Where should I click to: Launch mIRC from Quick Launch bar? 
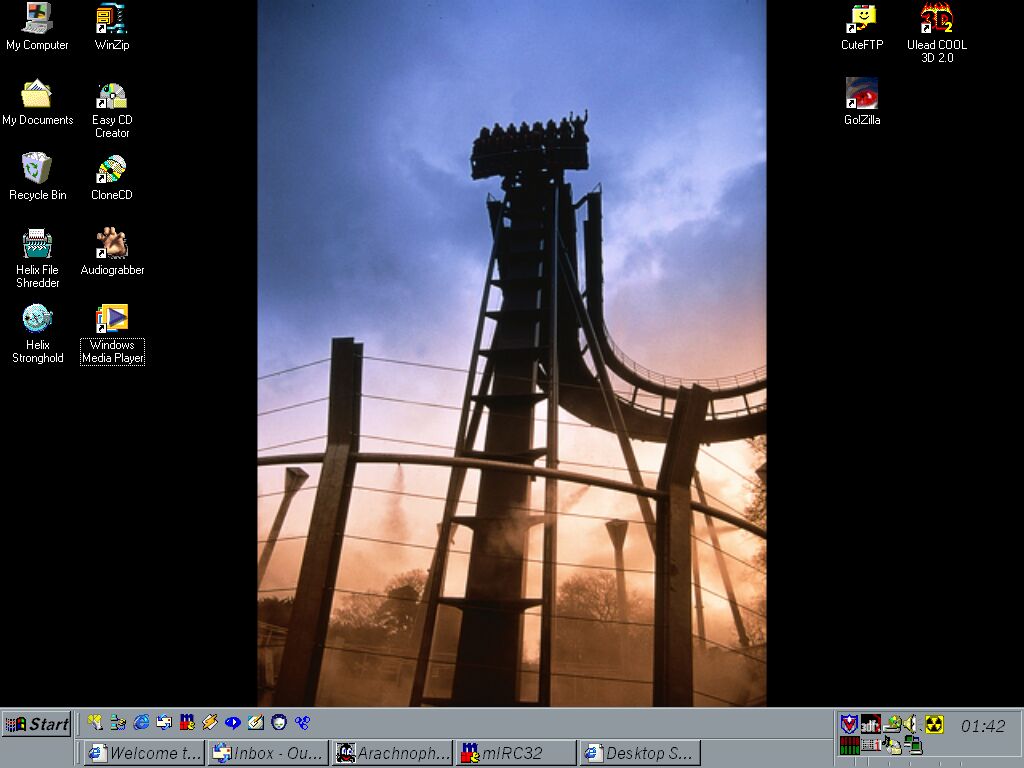pyautogui.click(x=187, y=722)
